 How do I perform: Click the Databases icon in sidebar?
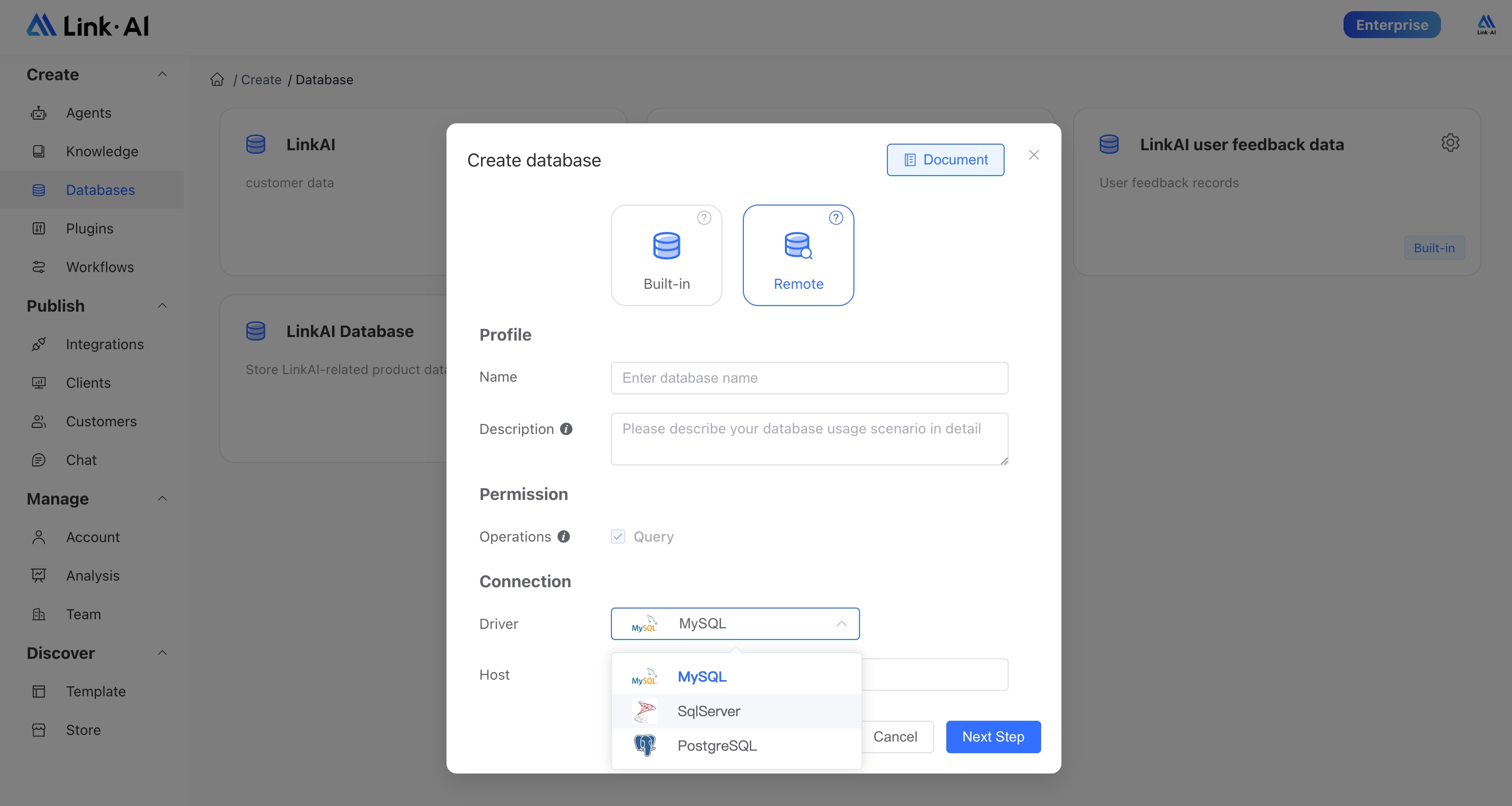[39, 190]
